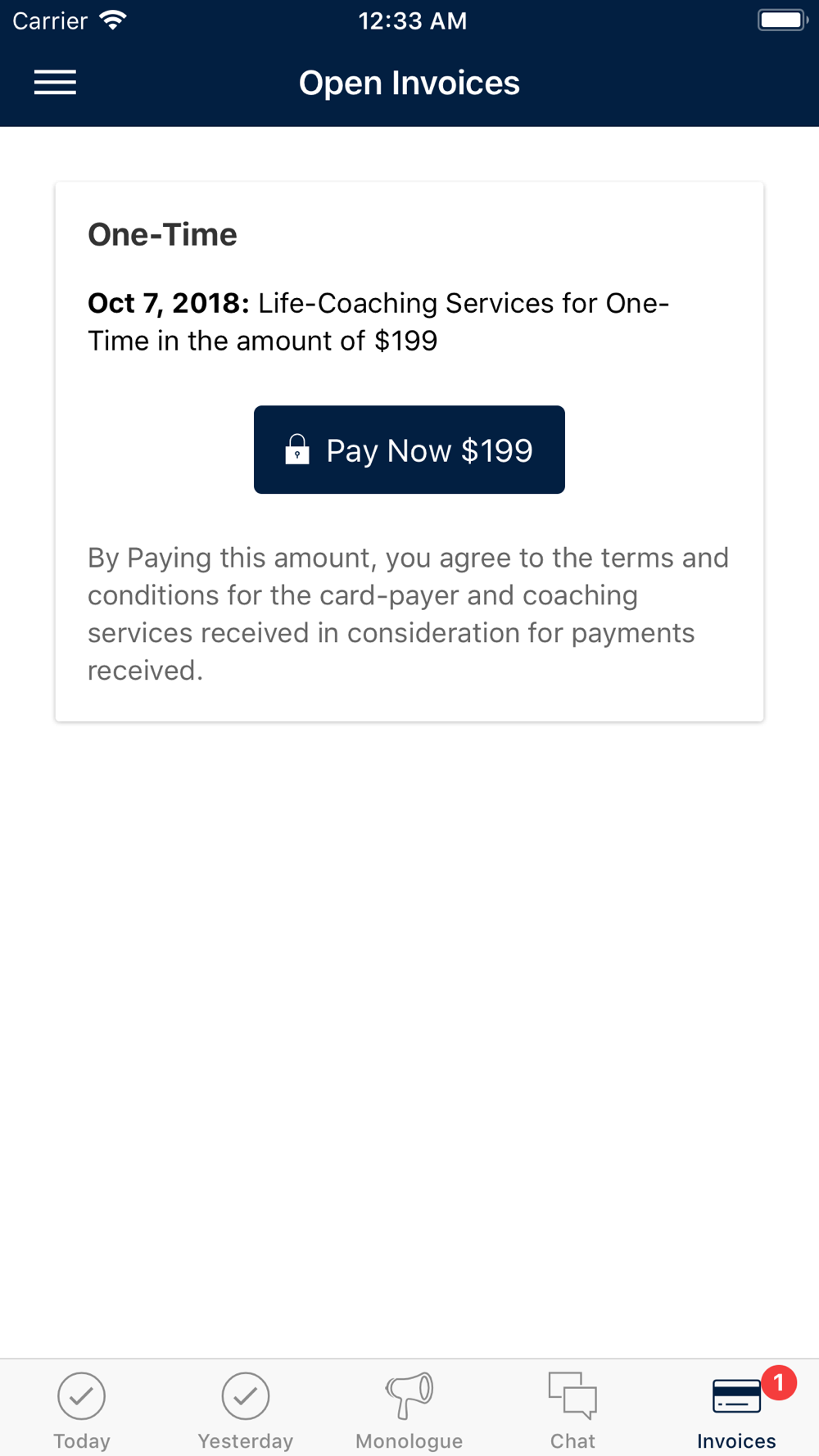Switch to the Yesterday tab label
819x1456 pixels.
tap(246, 1440)
